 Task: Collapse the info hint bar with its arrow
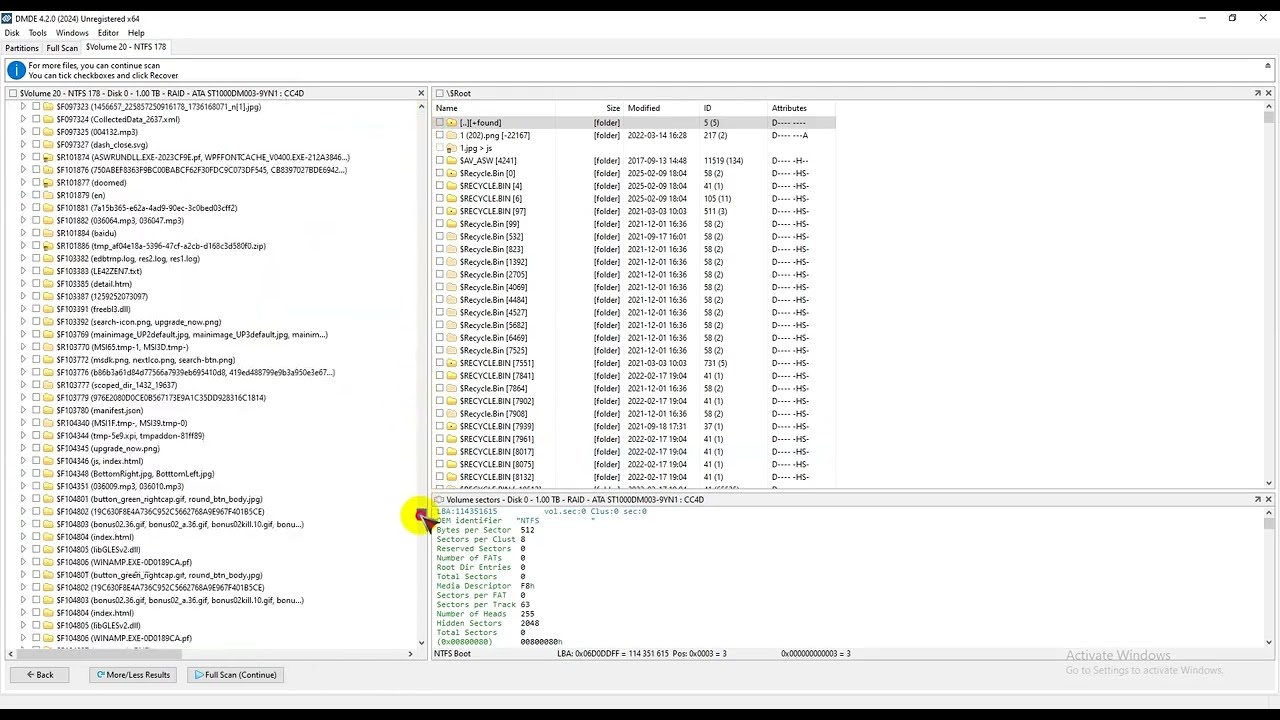[x=1267, y=66]
